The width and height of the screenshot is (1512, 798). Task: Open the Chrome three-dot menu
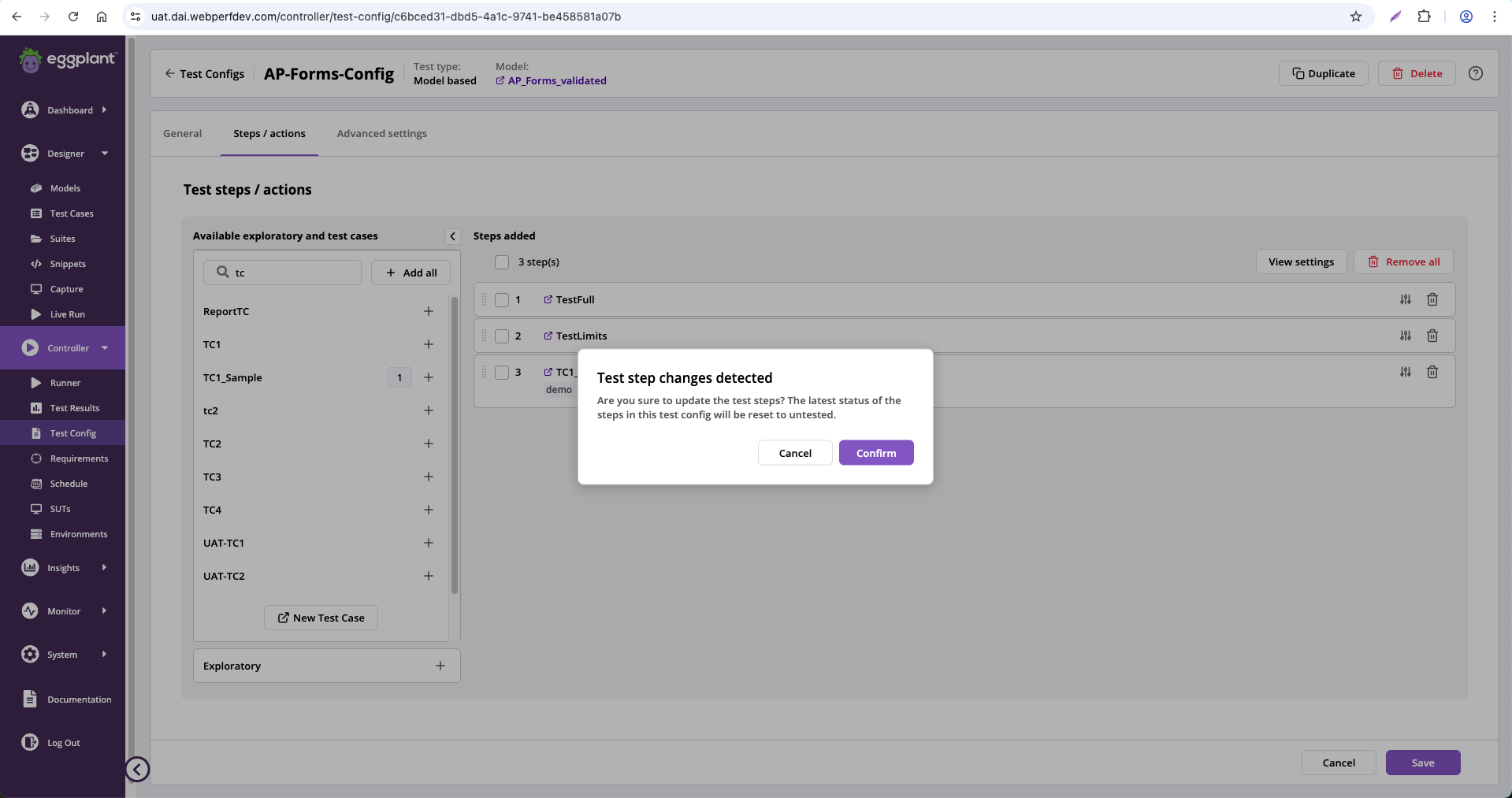pyautogui.click(x=1494, y=17)
